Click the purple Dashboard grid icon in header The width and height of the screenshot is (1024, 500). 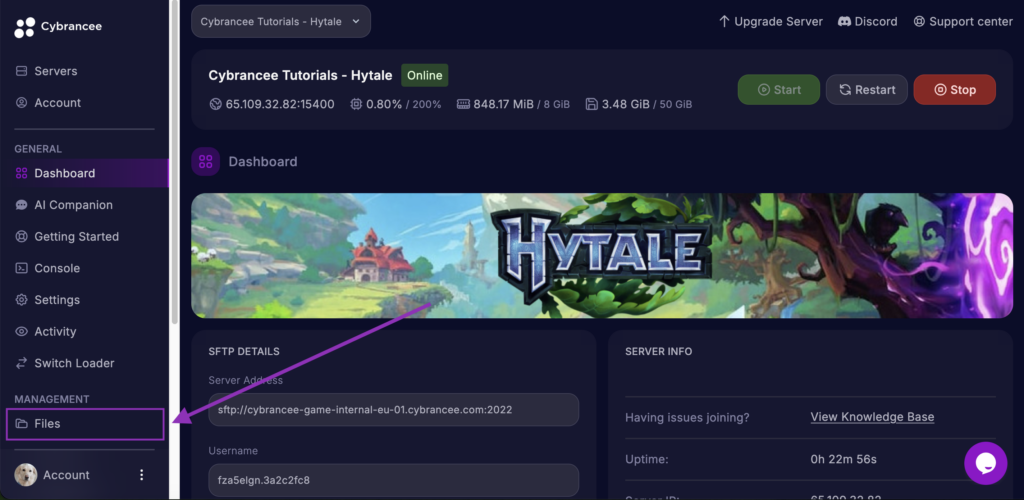click(x=206, y=161)
